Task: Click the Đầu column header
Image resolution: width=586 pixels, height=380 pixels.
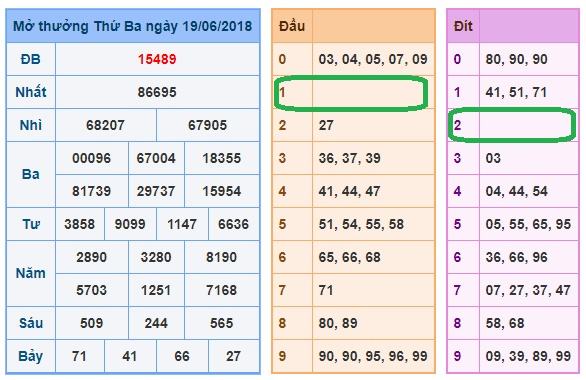Action: click(x=292, y=26)
